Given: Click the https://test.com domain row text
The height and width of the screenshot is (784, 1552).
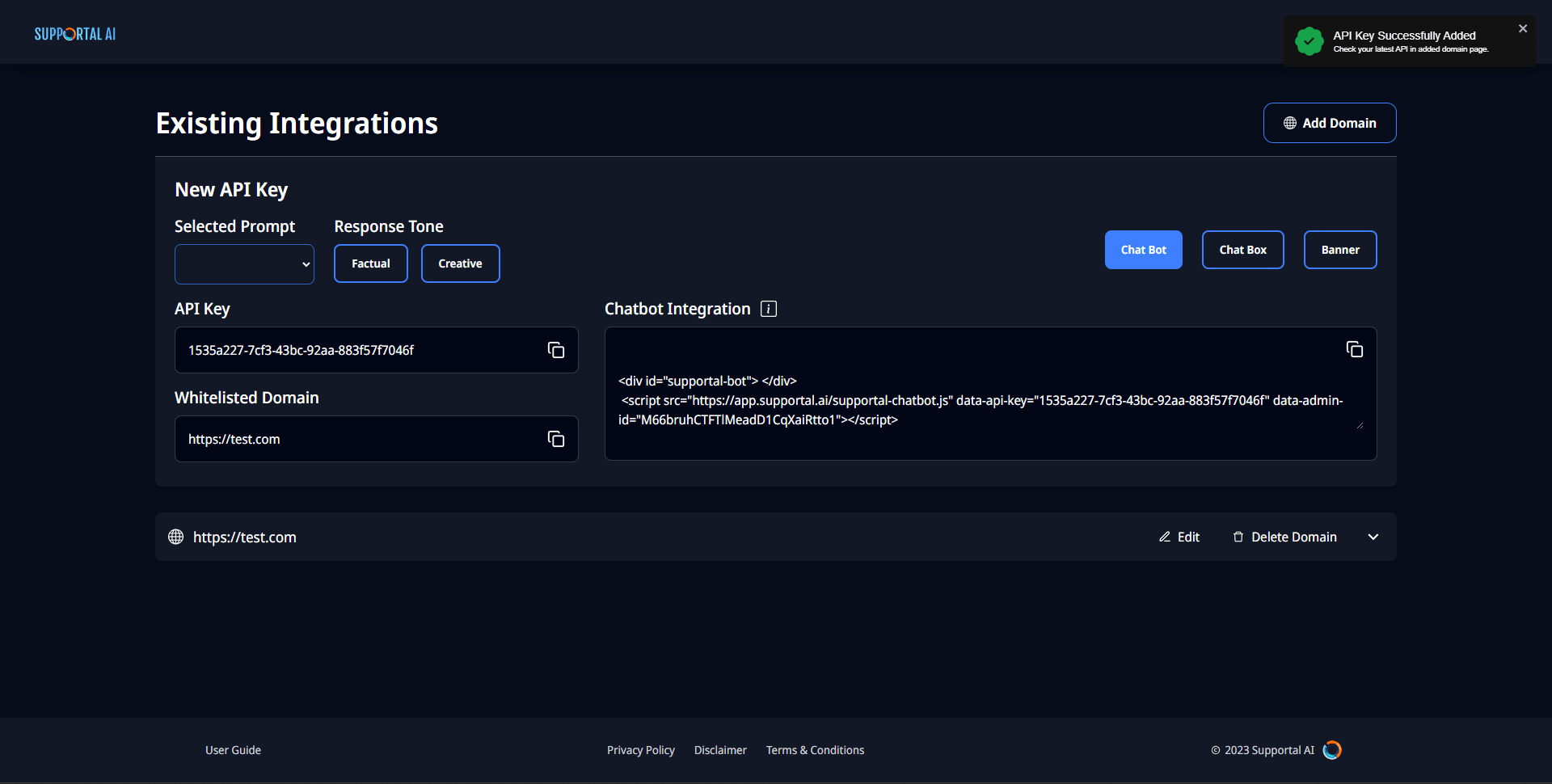Looking at the screenshot, I should click(x=245, y=537).
